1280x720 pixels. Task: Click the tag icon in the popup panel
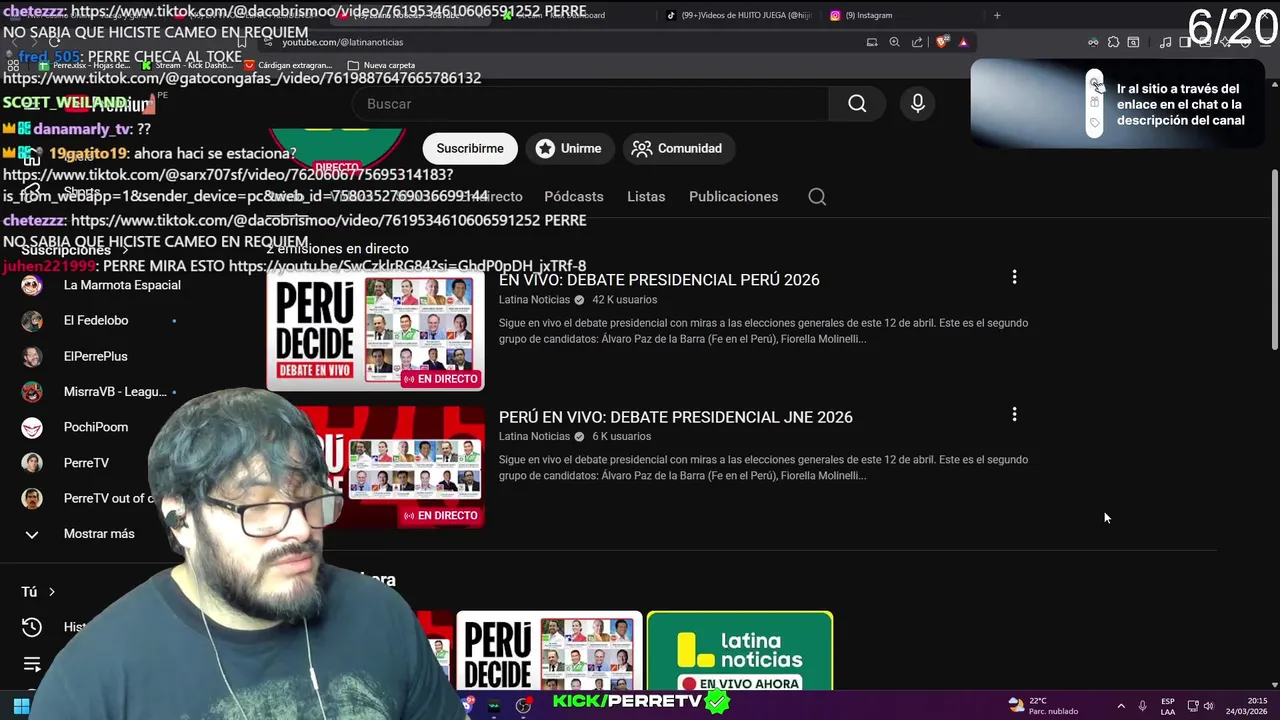[x=1095, y=123]
